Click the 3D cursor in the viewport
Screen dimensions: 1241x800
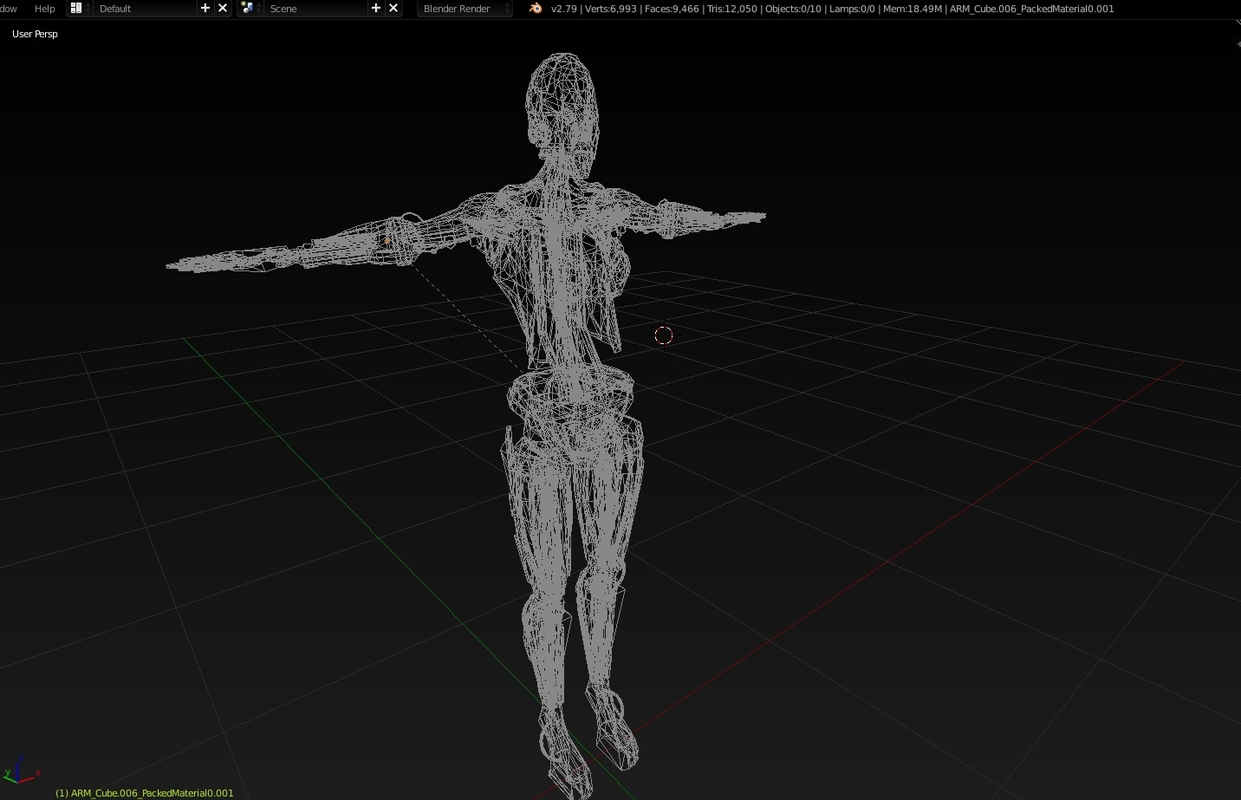point(663,335)
